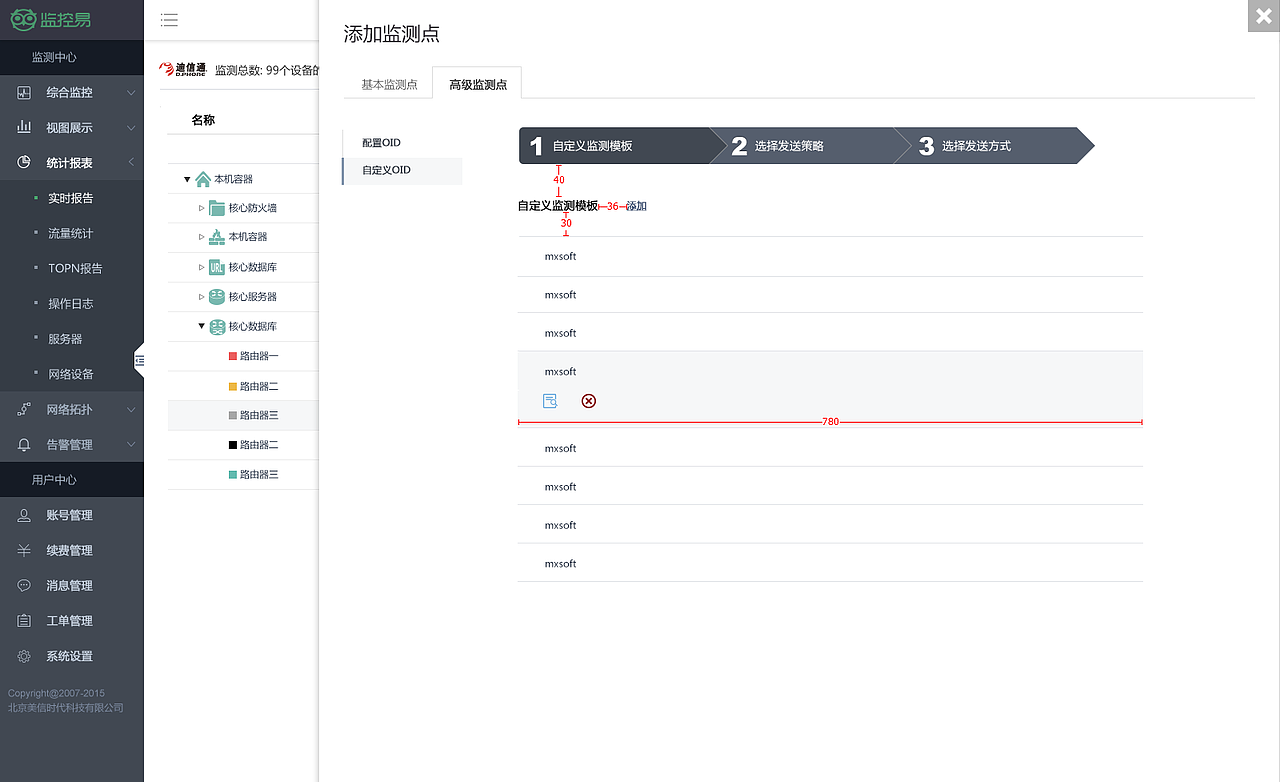Select the 自定义OID side tab
The height and width of the screenshot is (782, 1280).
pos(402,170)
